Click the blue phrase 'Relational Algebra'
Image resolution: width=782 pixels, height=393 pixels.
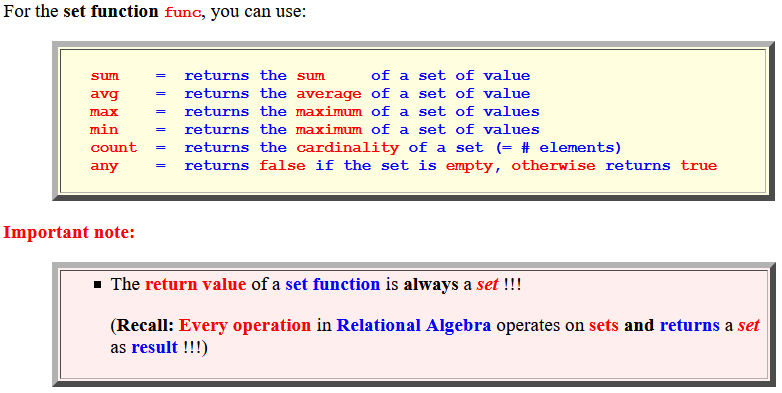point(414,326)
